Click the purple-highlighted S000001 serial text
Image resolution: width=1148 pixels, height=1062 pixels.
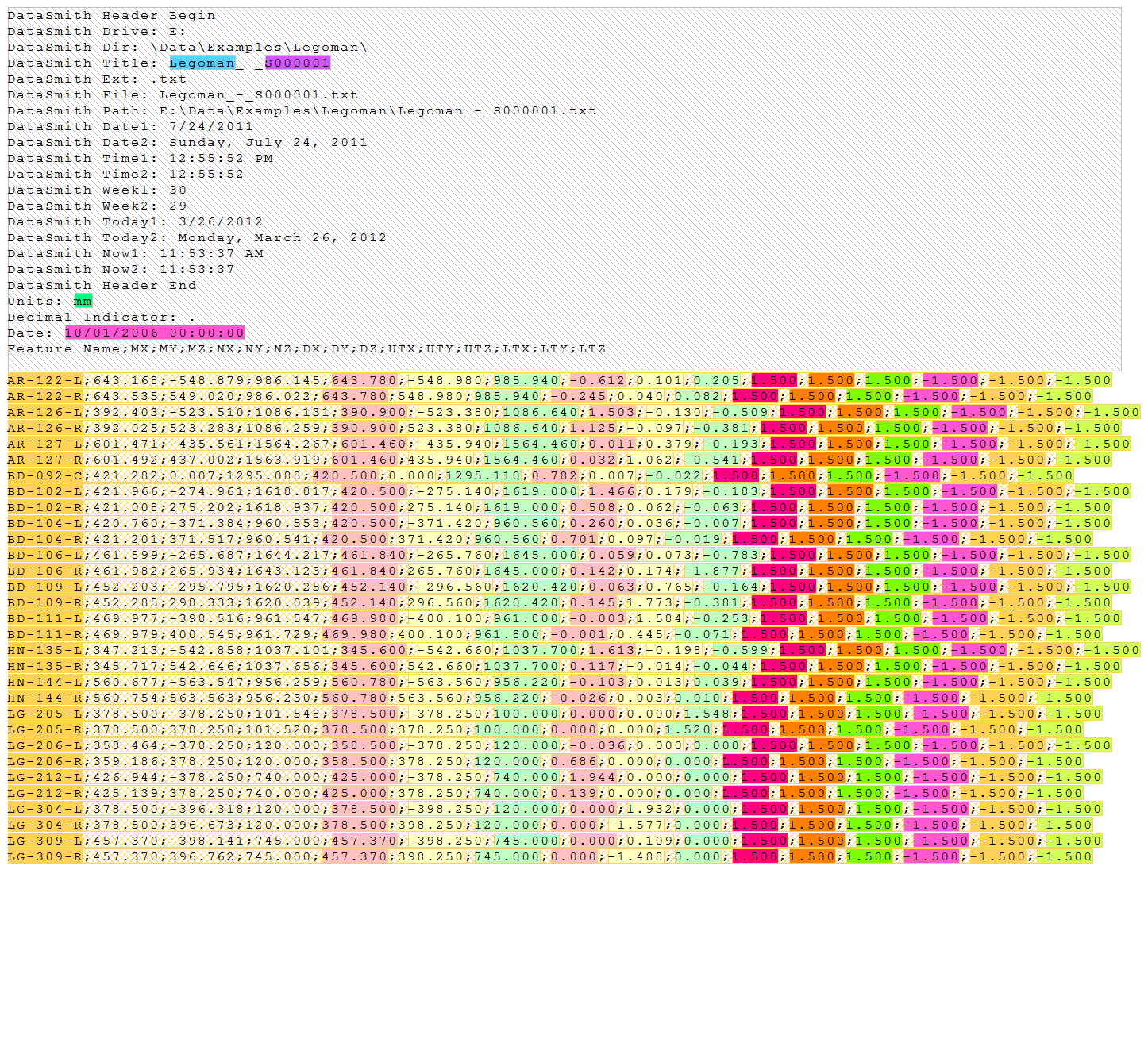coord(297,63)
